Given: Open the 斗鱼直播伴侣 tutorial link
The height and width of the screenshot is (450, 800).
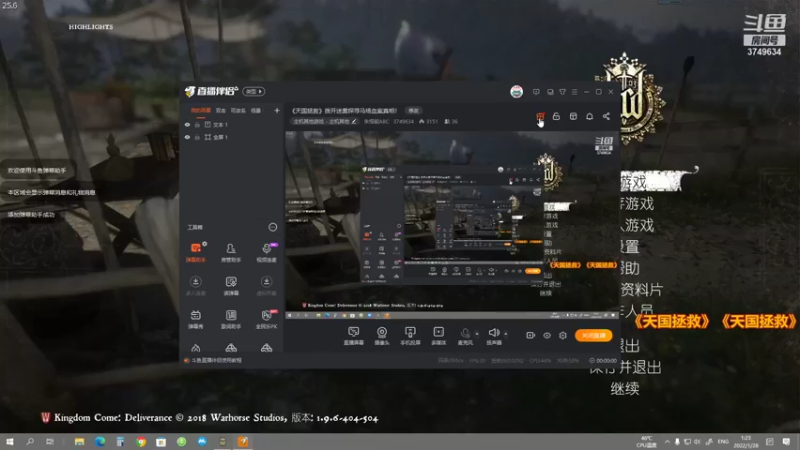Looking at the screenshot, I should pos(216,360).
